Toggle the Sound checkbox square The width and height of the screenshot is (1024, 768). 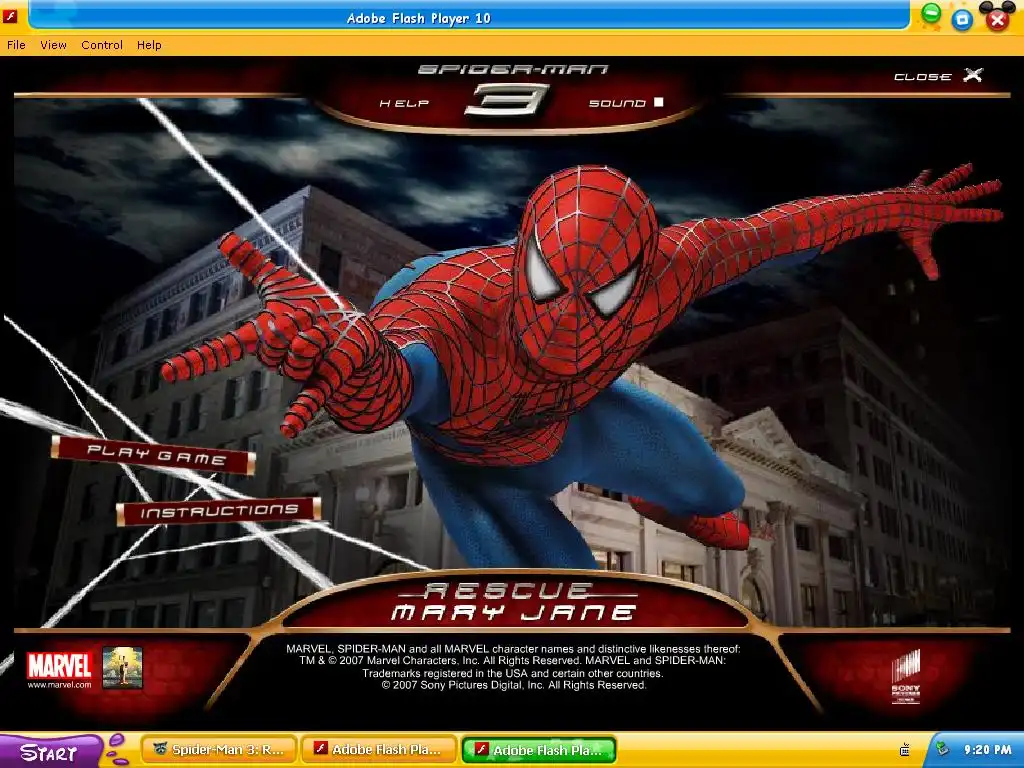(x=658, y=102)
